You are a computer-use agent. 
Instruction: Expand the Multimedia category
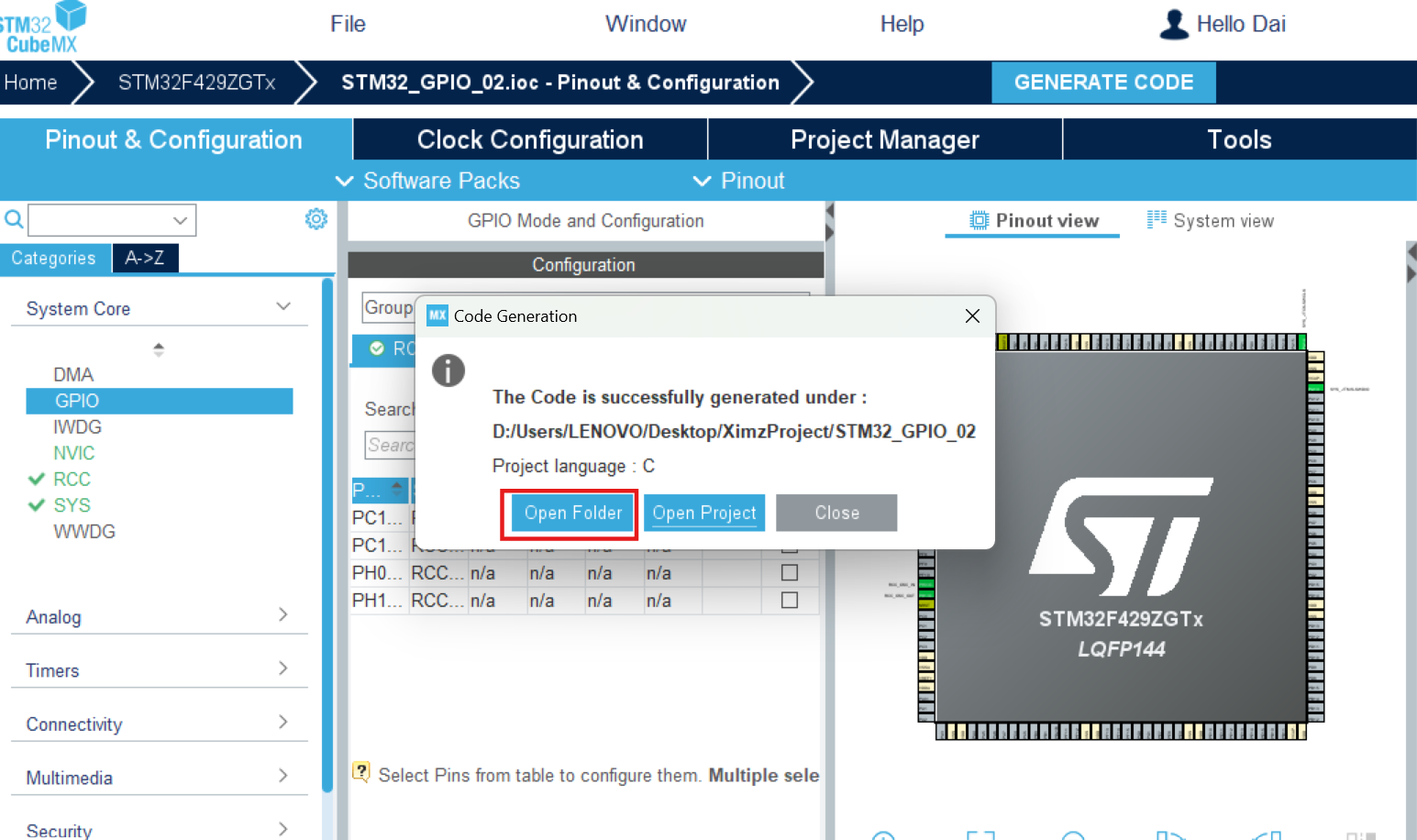pos(283,776)
